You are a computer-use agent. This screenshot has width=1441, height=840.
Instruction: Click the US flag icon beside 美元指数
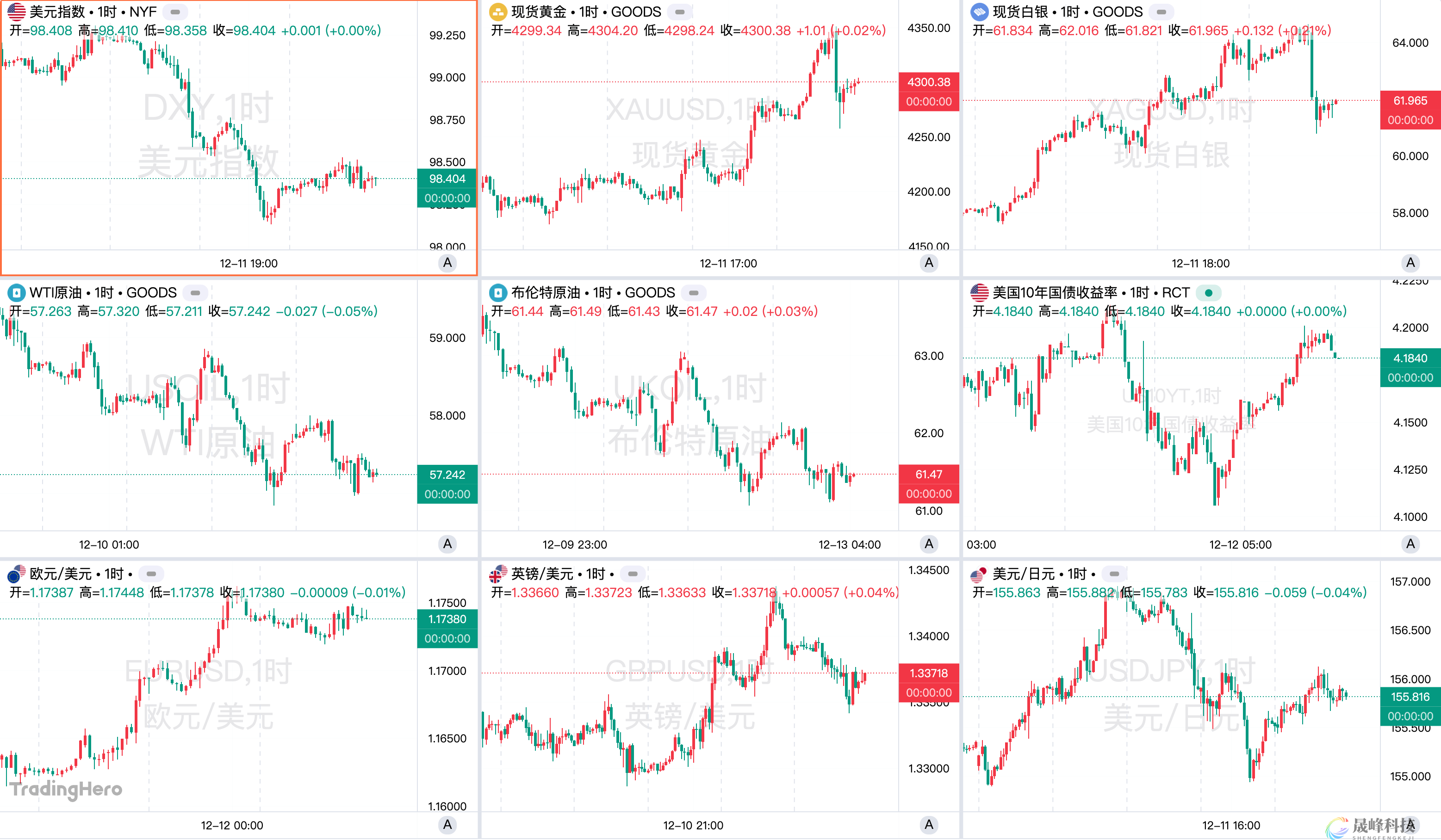pyautogui.click(x=16, y=12)
